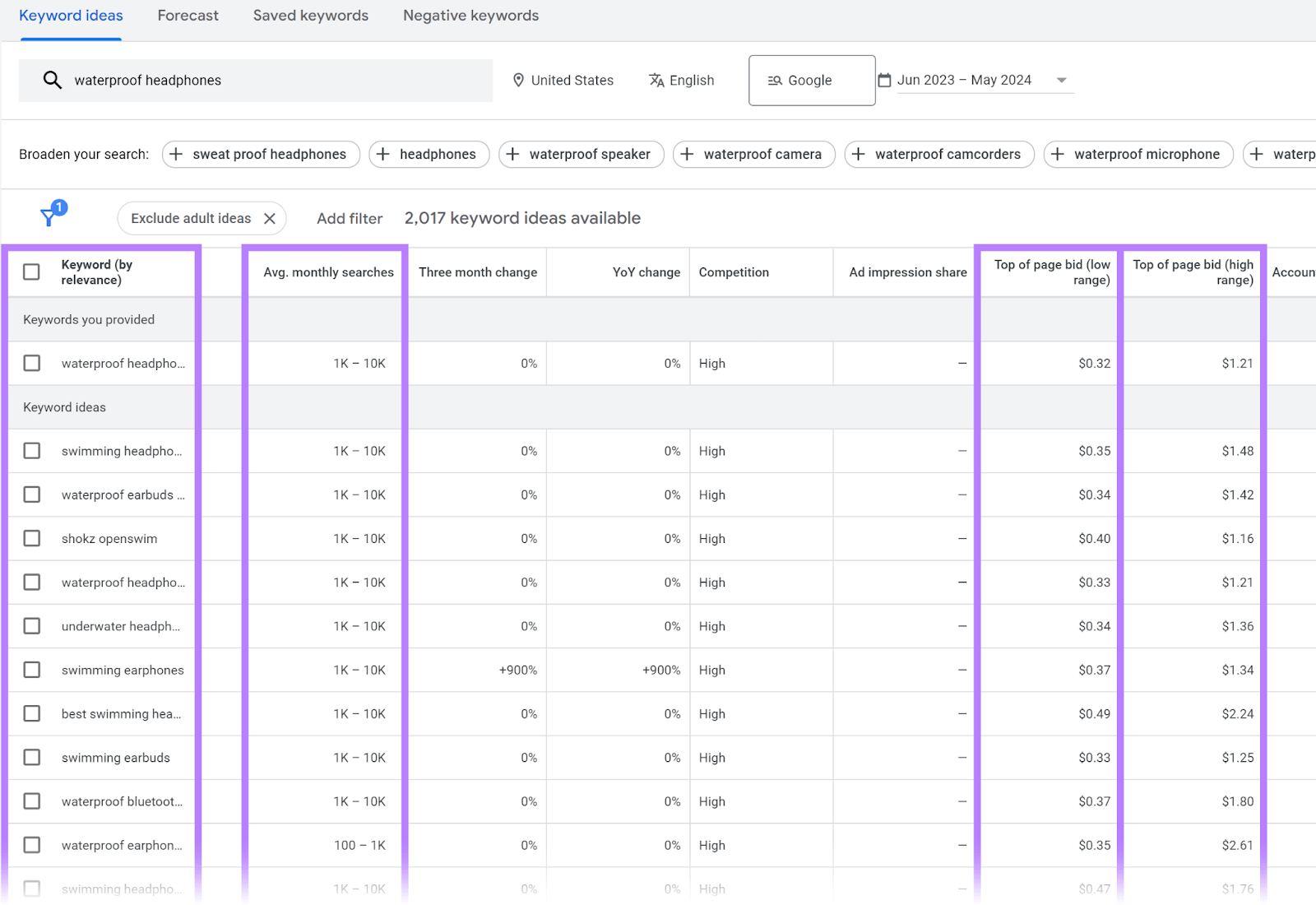Click plus icon on waterproof speaker

pos(512,154)
